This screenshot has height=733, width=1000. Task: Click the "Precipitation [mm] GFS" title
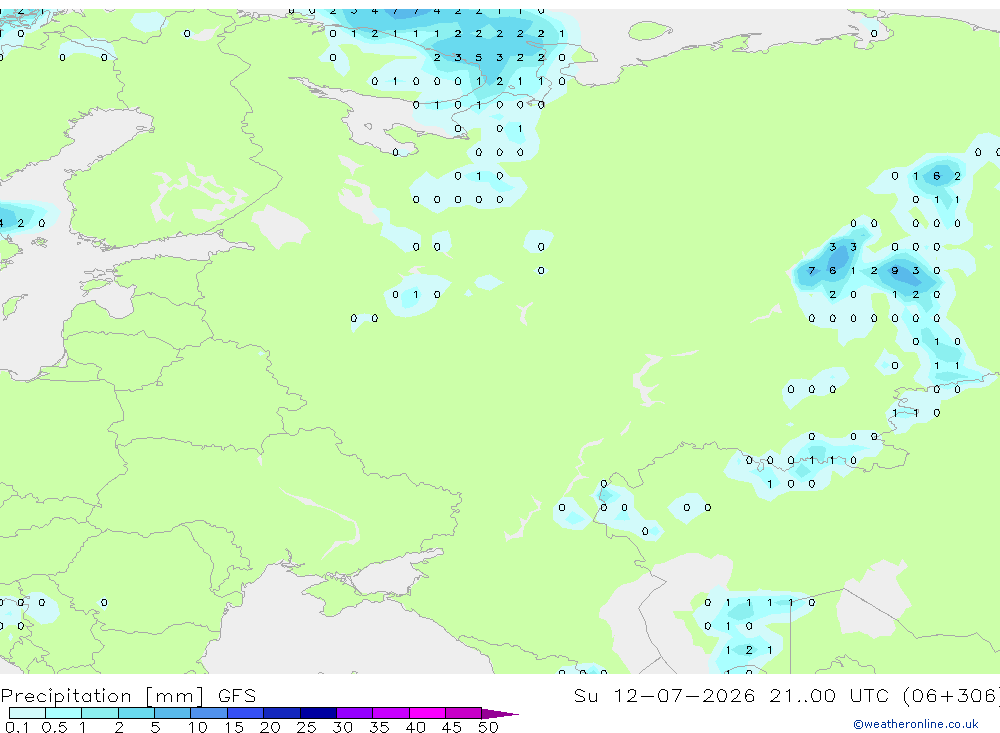click(x=128, y=695)
